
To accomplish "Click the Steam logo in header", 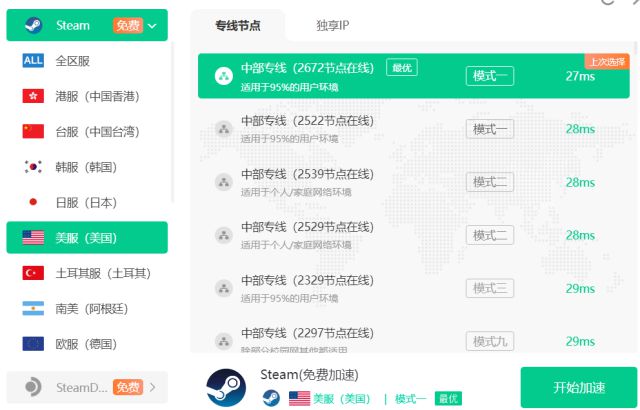I will pos(33,25).
